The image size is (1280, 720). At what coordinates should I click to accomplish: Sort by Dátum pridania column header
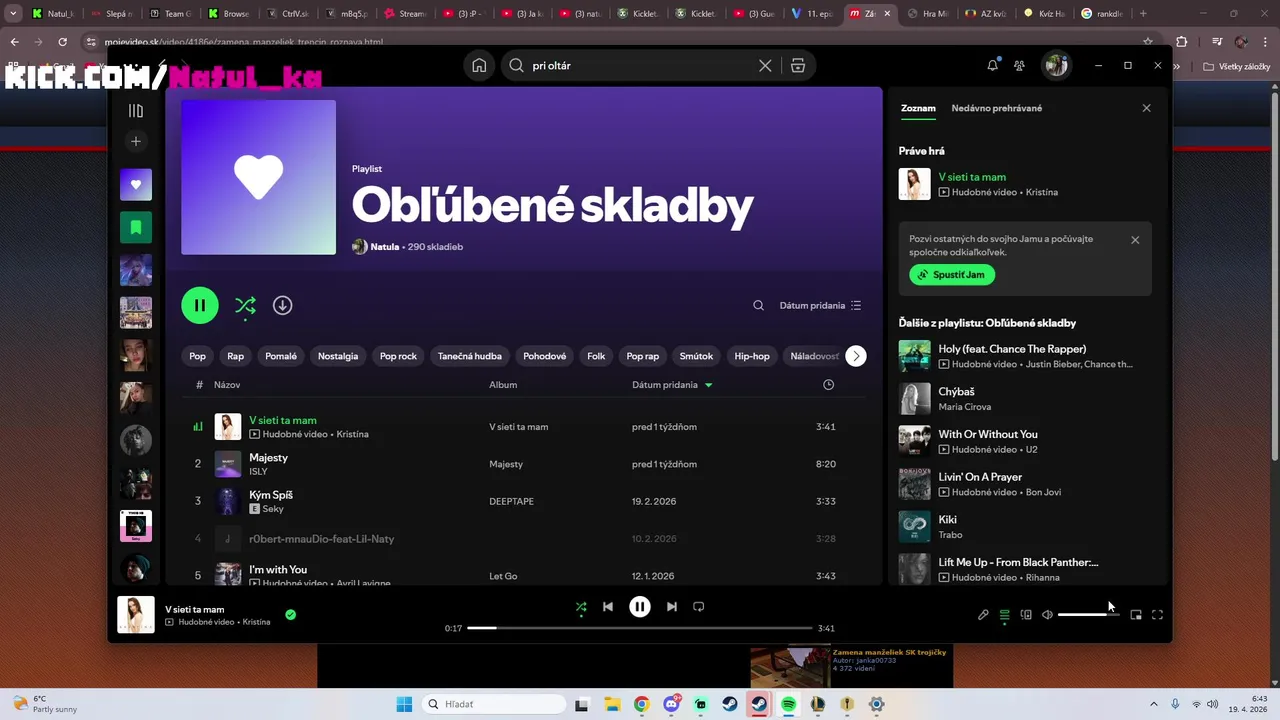click(672, 385)
